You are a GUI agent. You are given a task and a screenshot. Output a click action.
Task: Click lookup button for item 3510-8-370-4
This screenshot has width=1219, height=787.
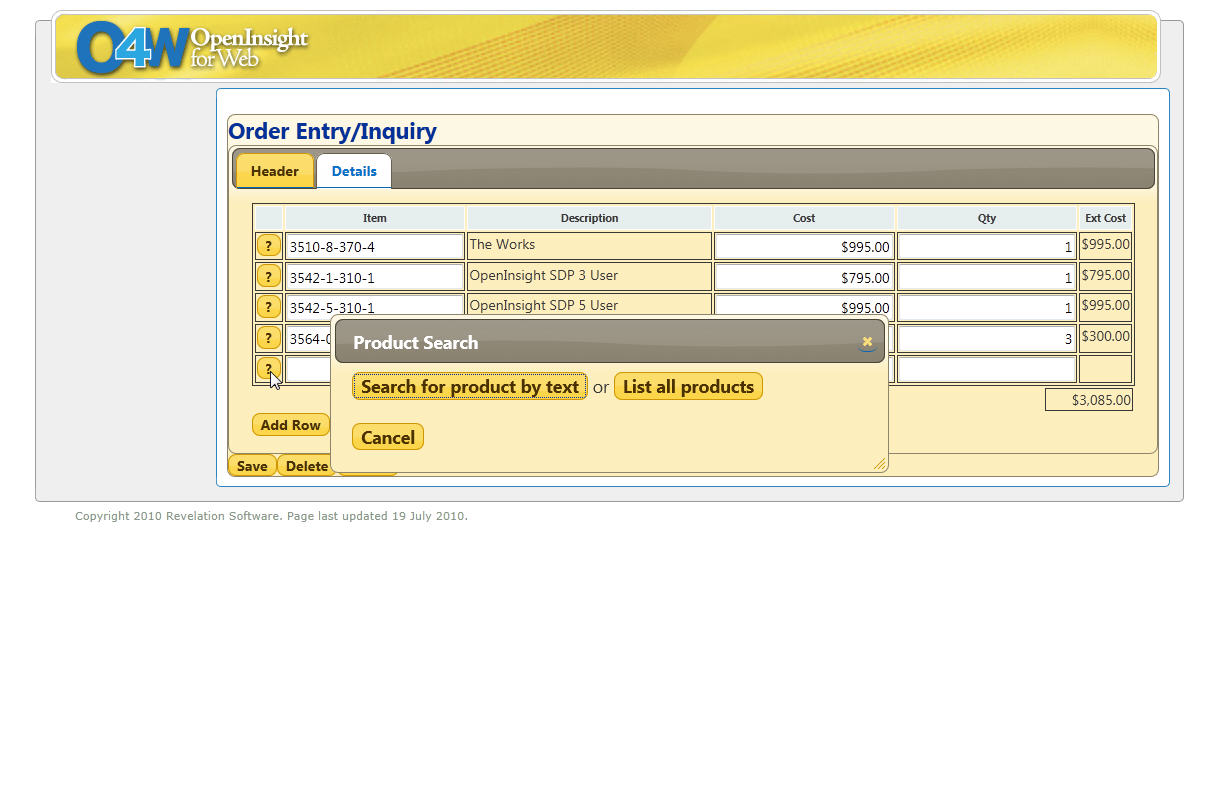pyautogui.click(x=268, y=245)
